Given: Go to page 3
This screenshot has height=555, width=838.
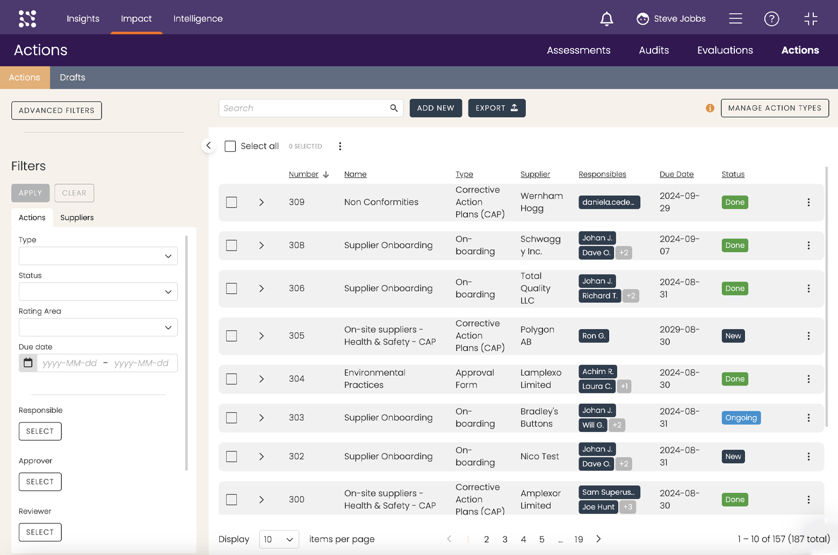Looking at the screenshot, I should pyautogui.click(x=505, y=539).
